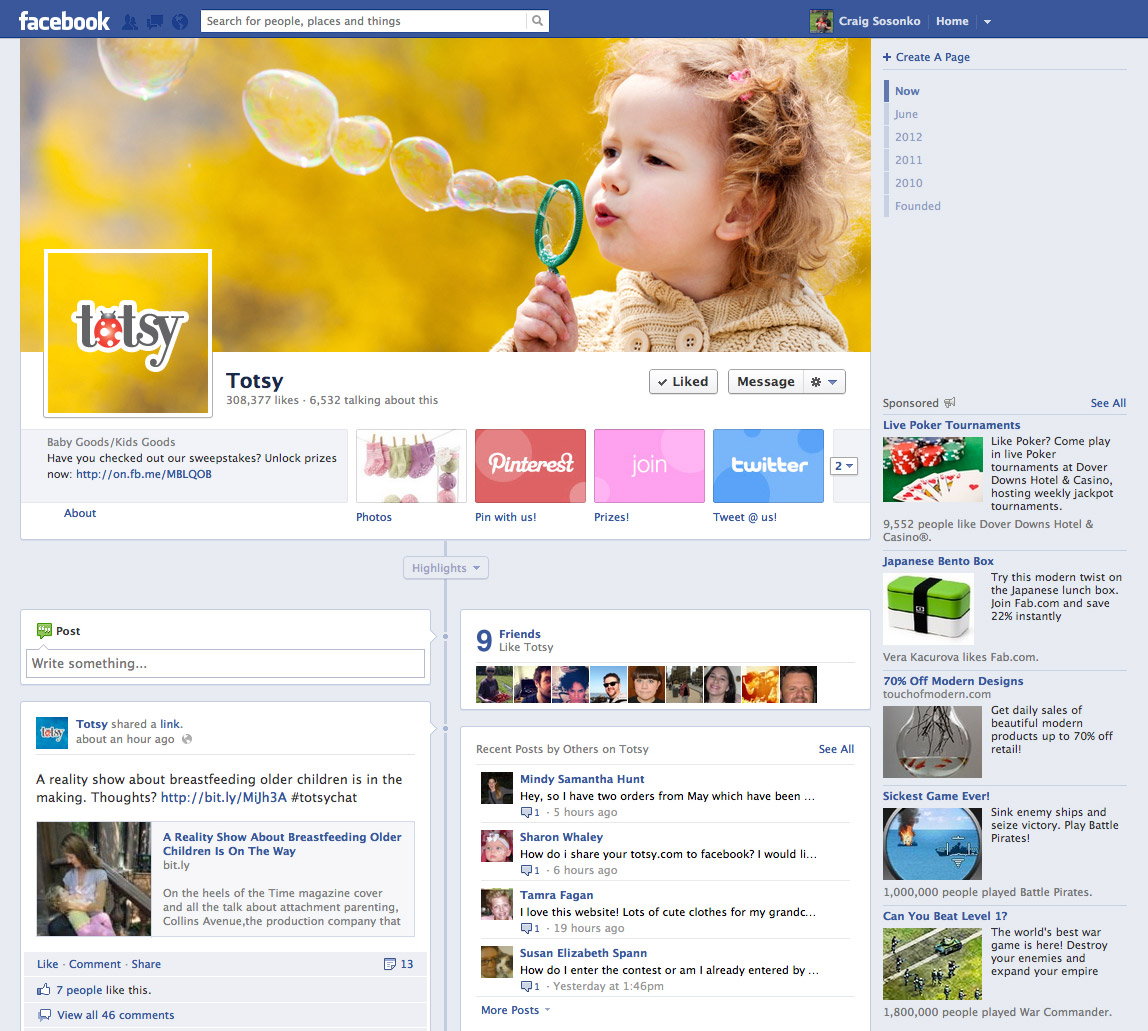Click the search people, places and things field

coord(364,21)
